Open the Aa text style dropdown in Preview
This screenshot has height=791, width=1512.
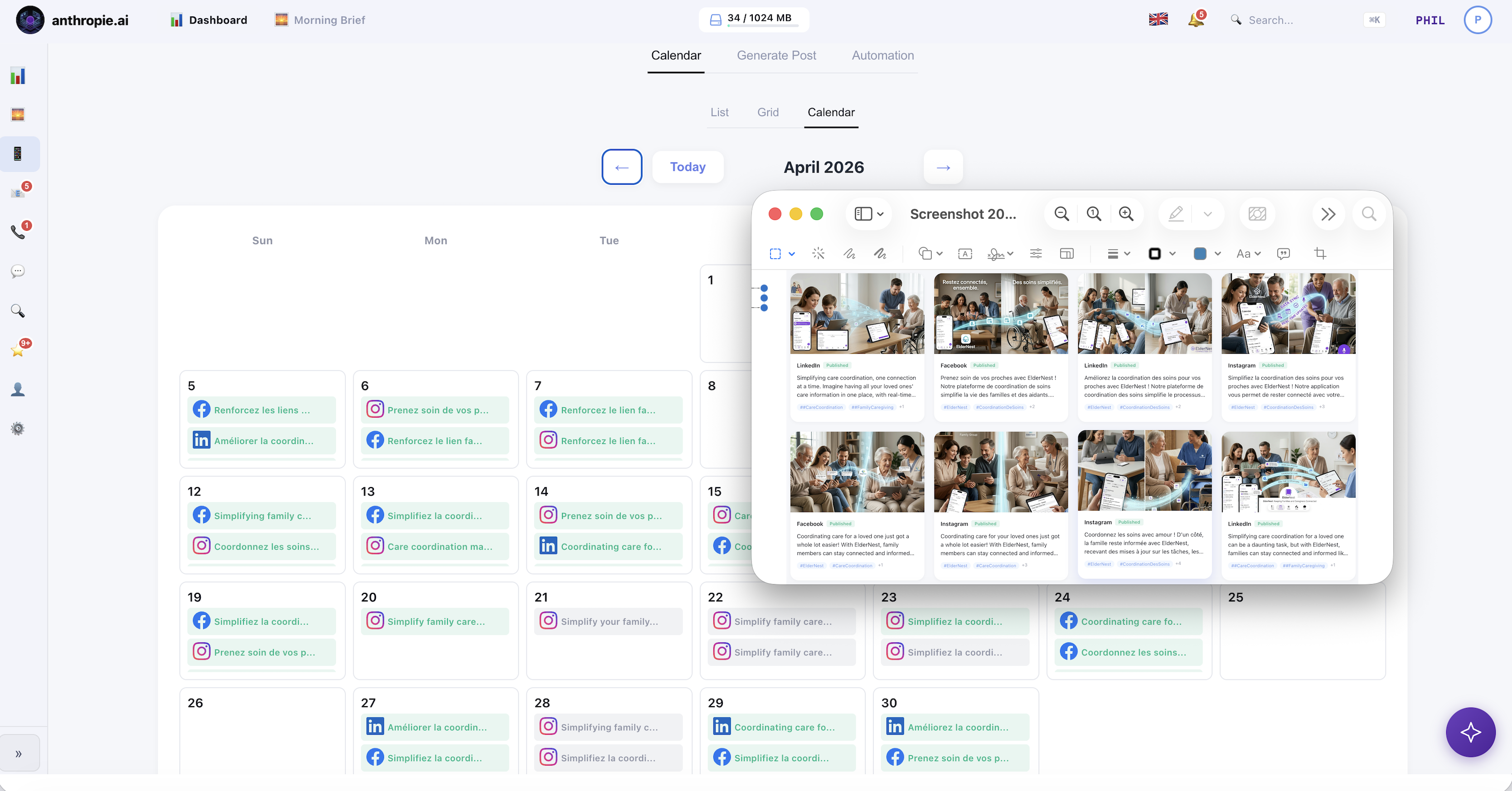[1249, 254]
